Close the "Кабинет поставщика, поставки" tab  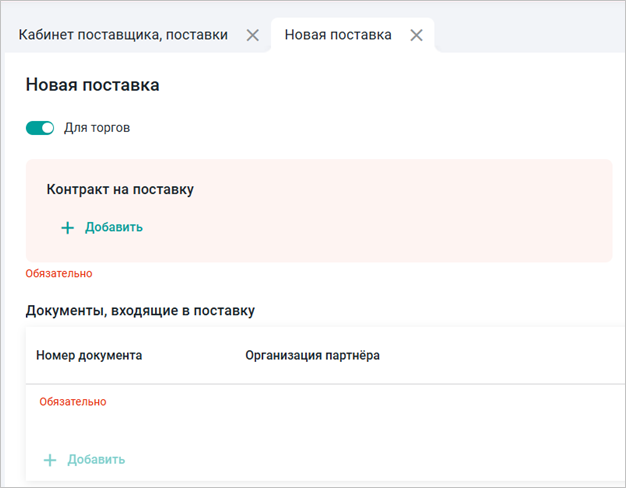[x=253, y=35]
